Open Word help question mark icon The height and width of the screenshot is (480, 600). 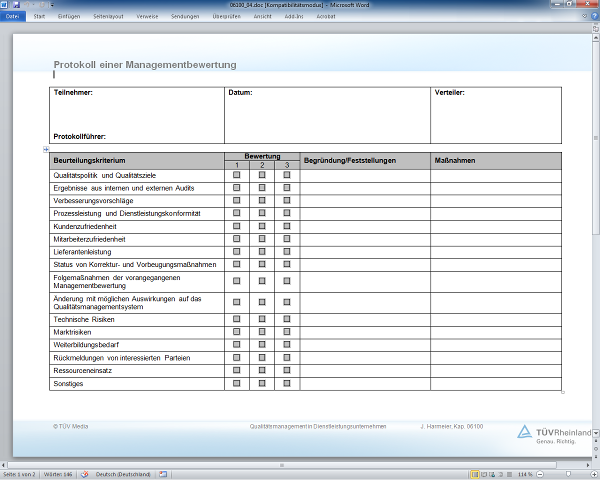pos(594,17)
